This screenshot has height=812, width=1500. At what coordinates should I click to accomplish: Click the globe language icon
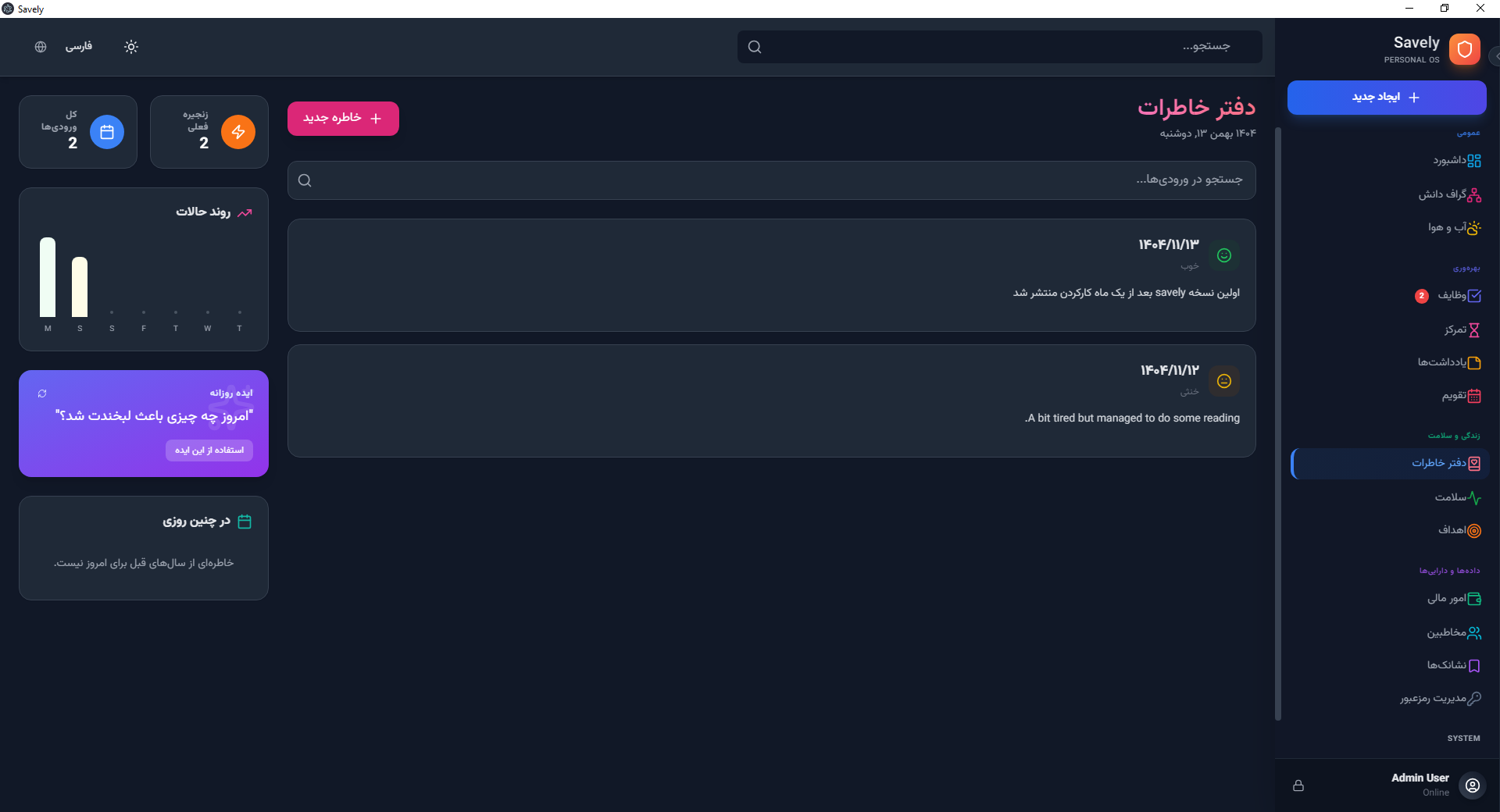[x=41, y=47]
